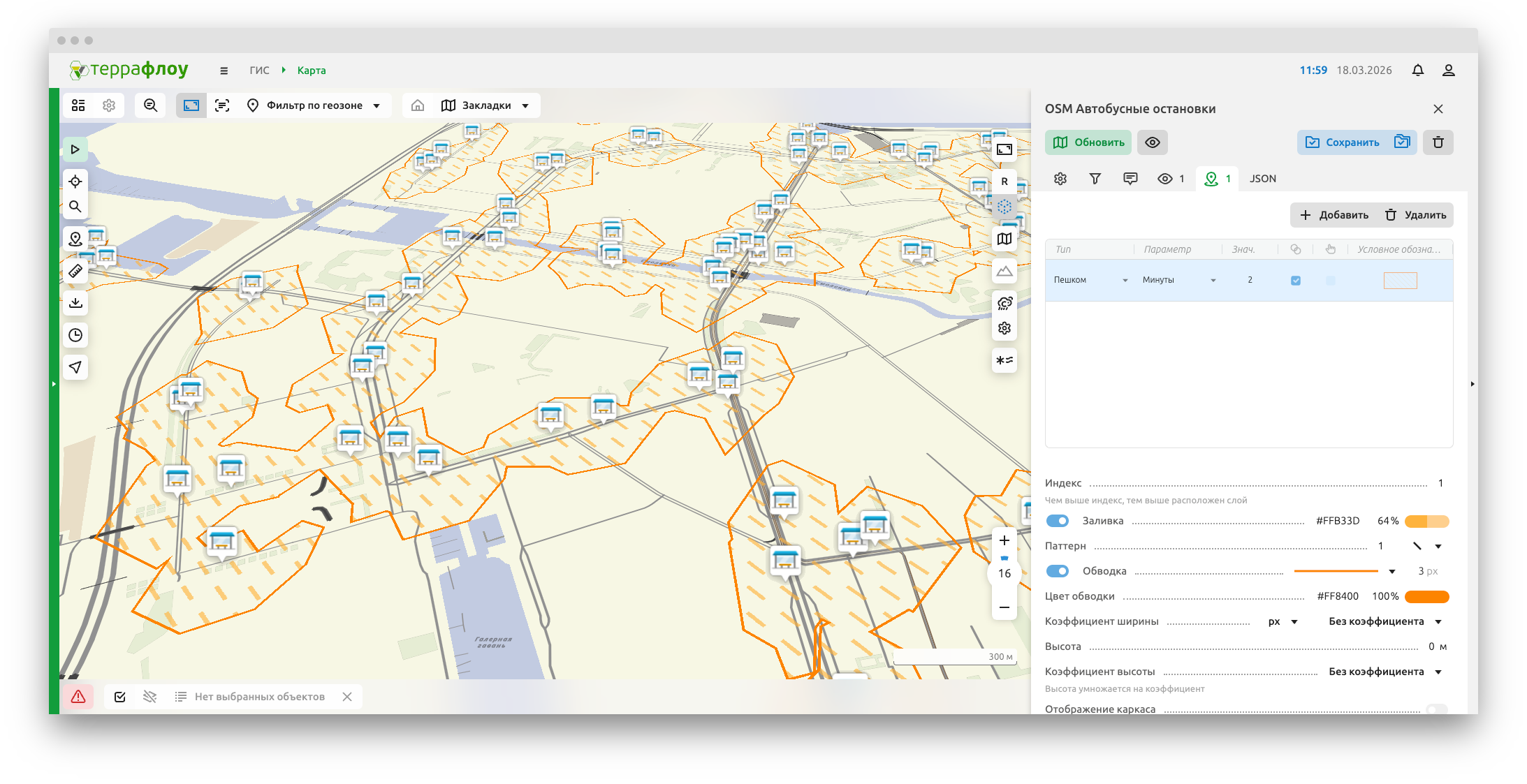Image resolution: width=1527 pixels, height=784 pixels.
Task: Click the Добавить button
Action: (1334, 215)
